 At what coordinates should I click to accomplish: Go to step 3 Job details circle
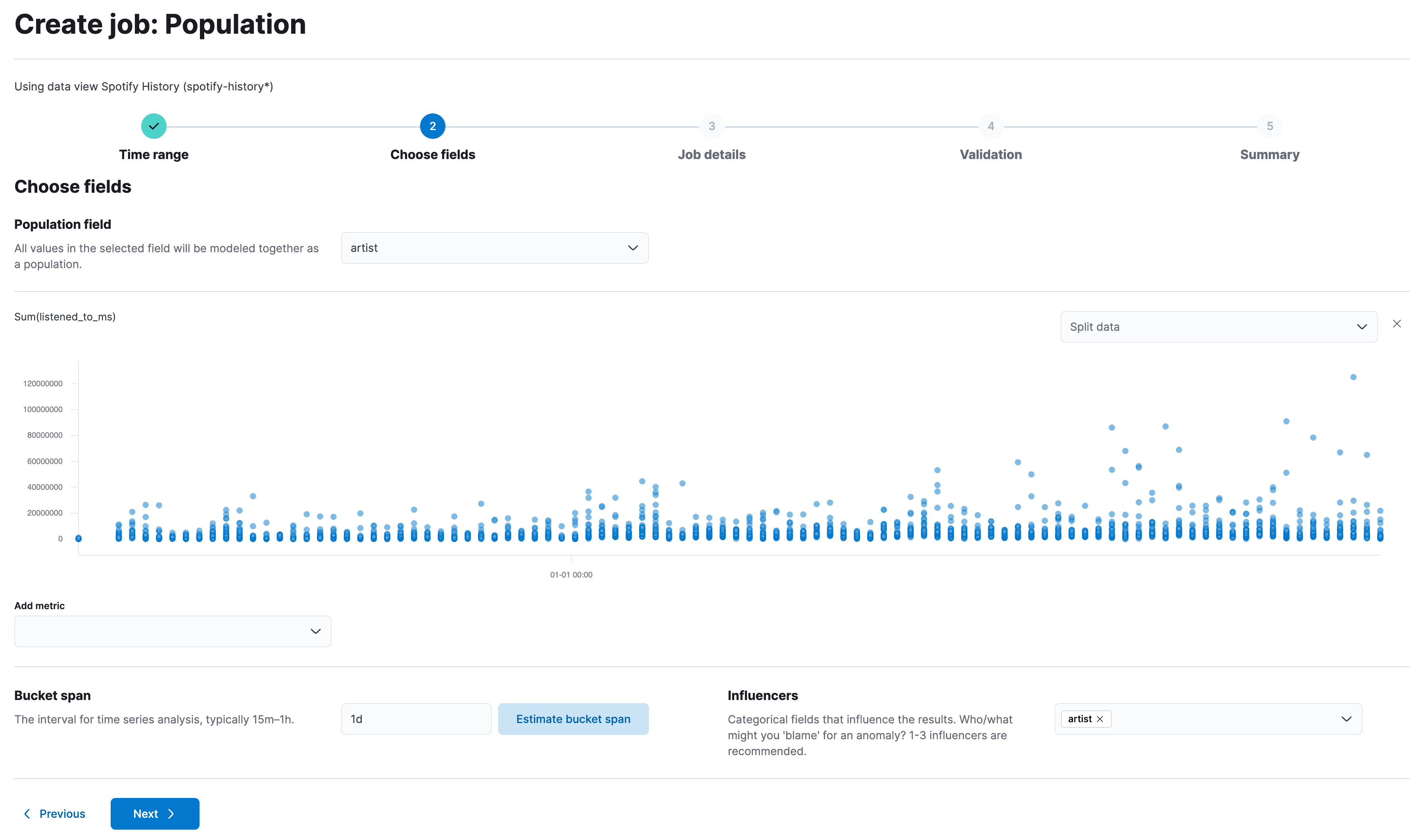click(712, 126)
